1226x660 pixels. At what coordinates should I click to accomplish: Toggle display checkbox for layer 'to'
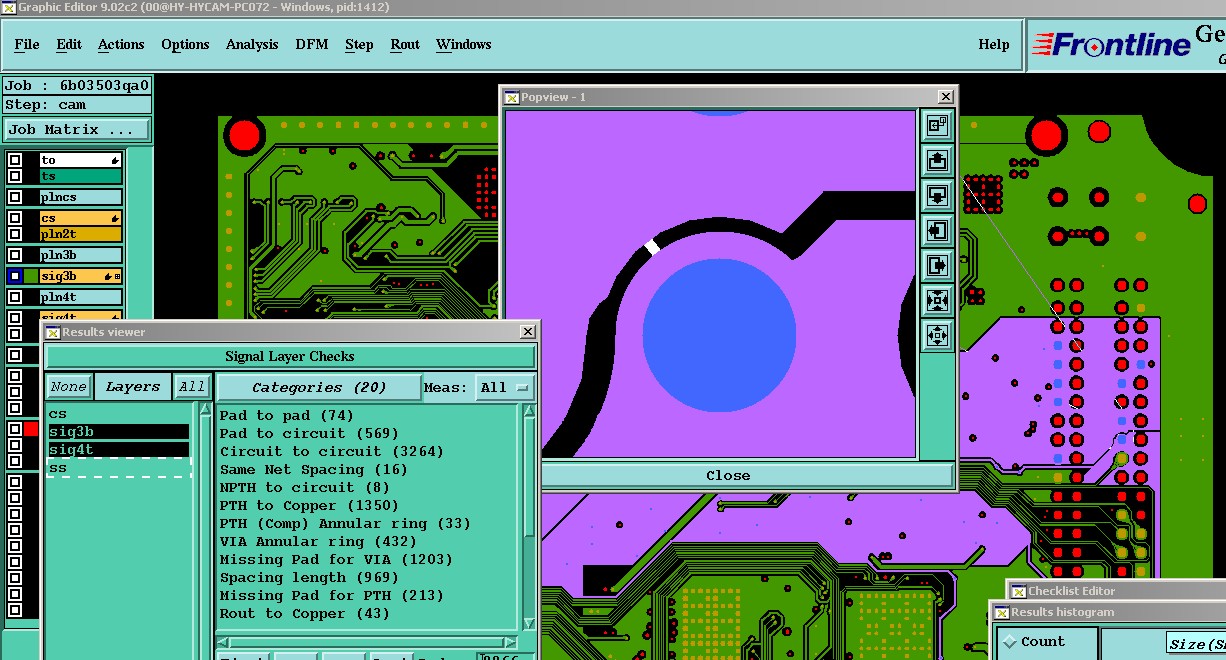click(x=15, y=160)
